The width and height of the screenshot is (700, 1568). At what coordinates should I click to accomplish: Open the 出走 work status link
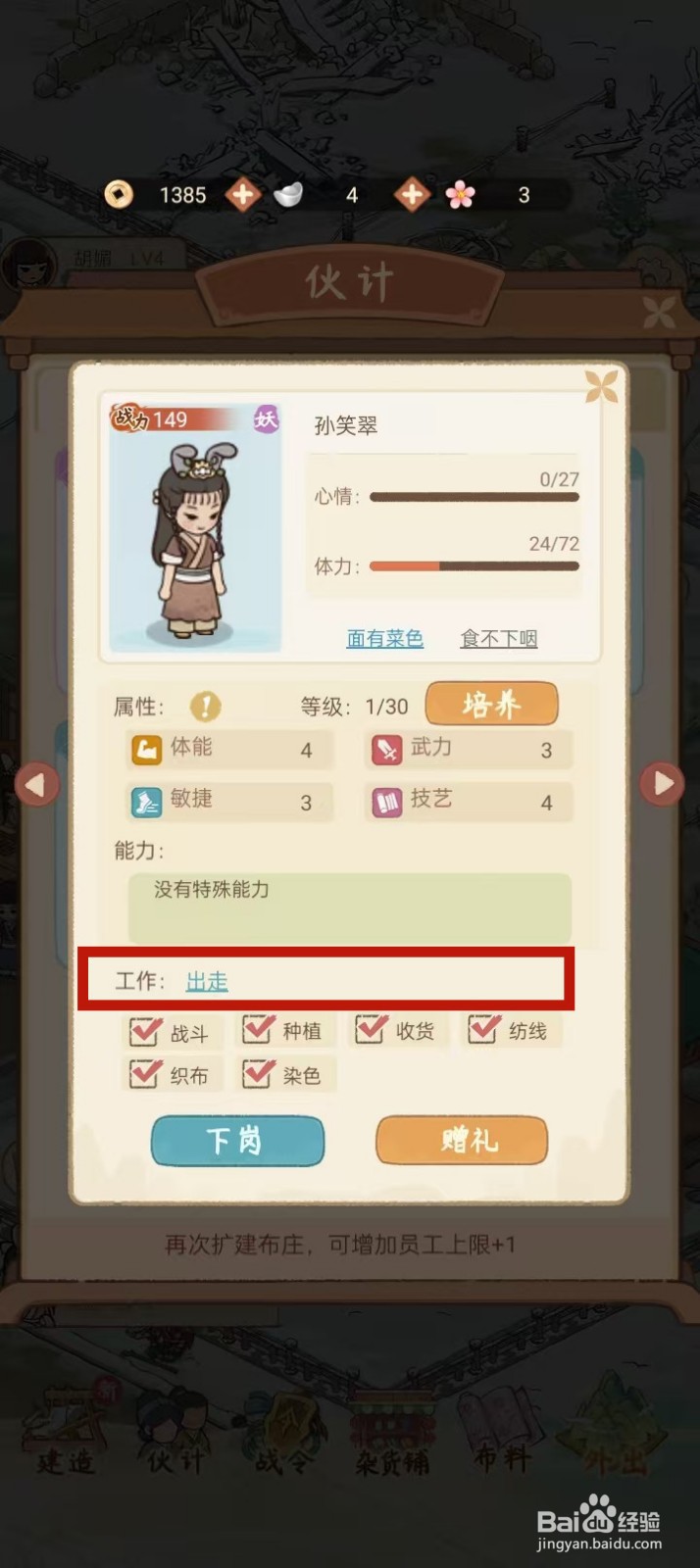click(207, 981)
